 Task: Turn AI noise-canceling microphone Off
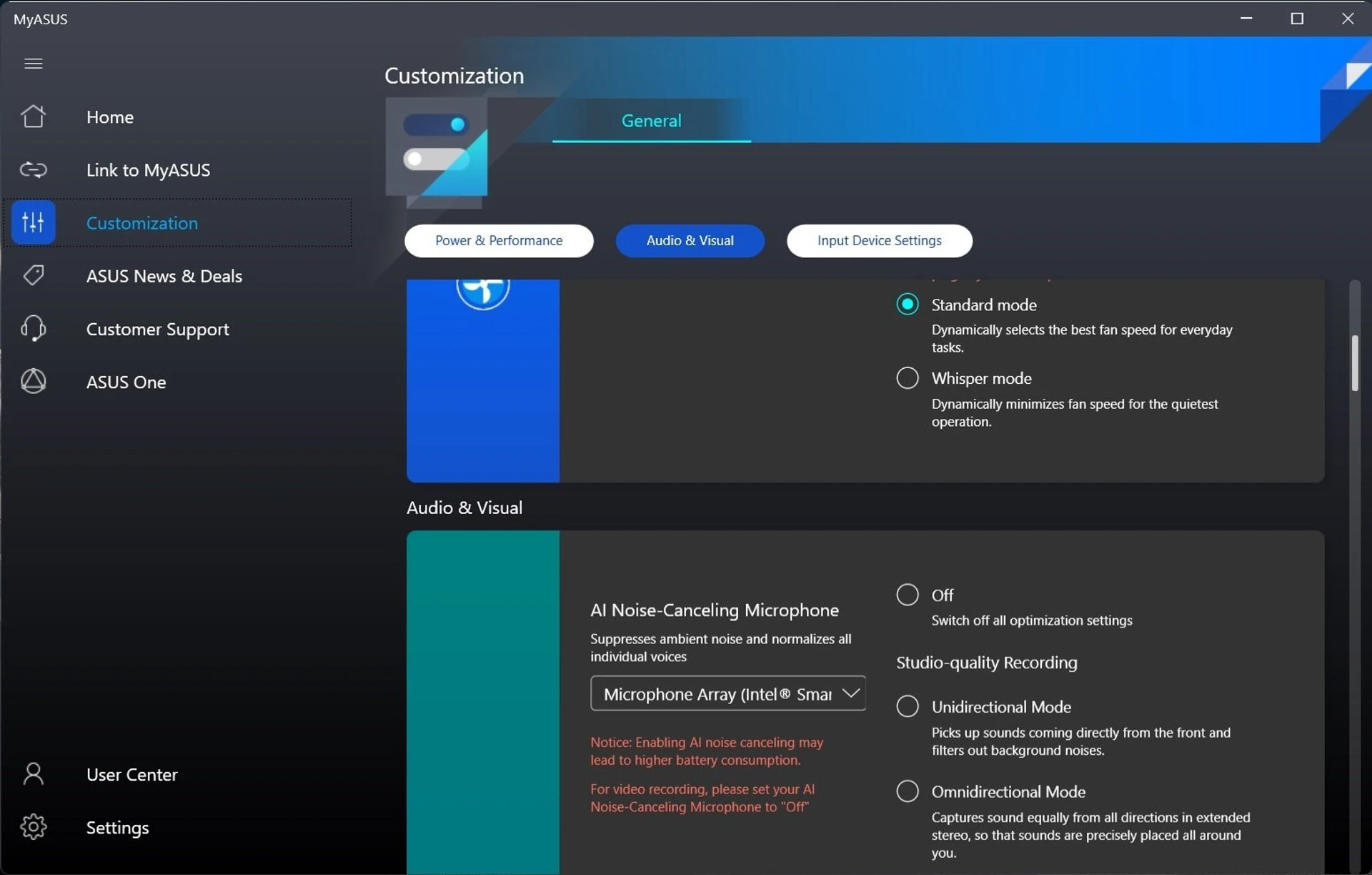click(x=907, y=594)
